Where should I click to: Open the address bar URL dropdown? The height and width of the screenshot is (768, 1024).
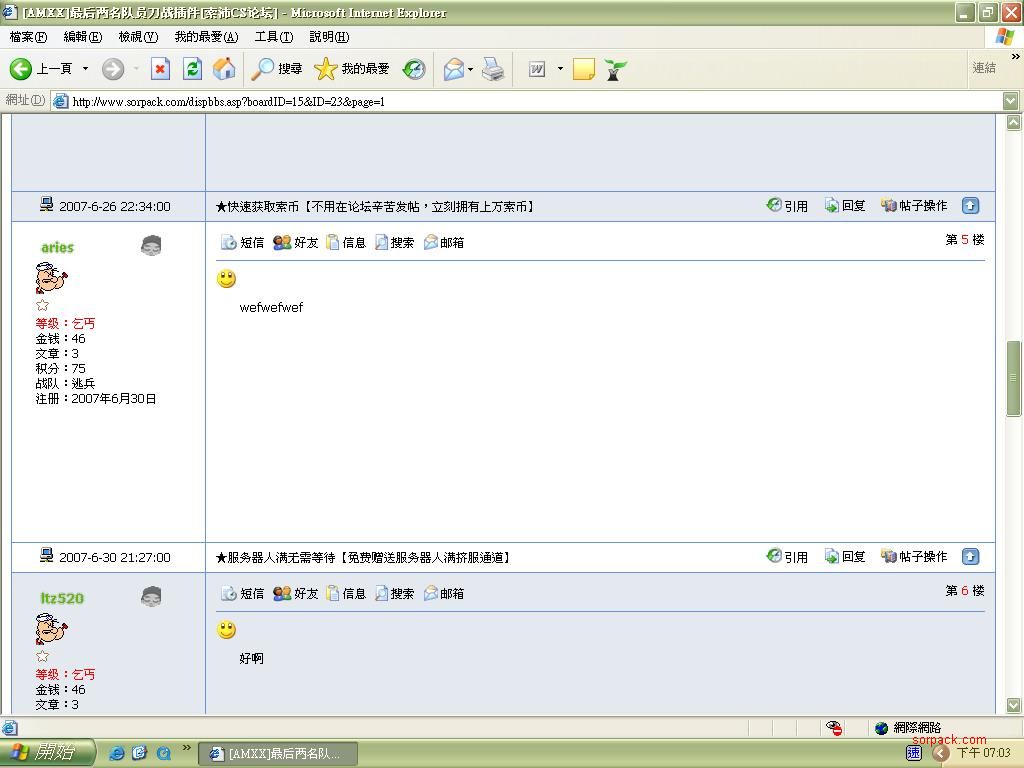pyautogui.click(x=1010, y=101)
